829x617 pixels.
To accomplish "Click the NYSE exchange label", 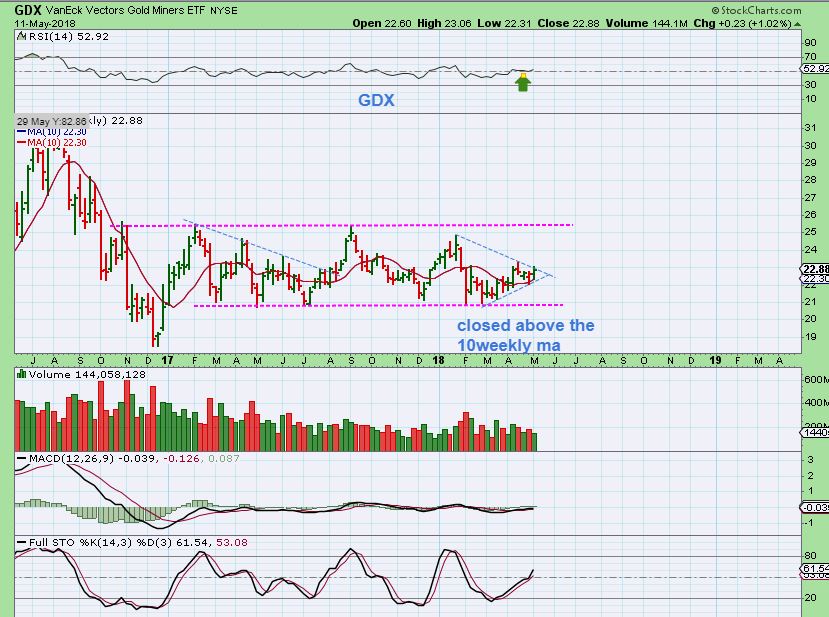I will point(224,10).
